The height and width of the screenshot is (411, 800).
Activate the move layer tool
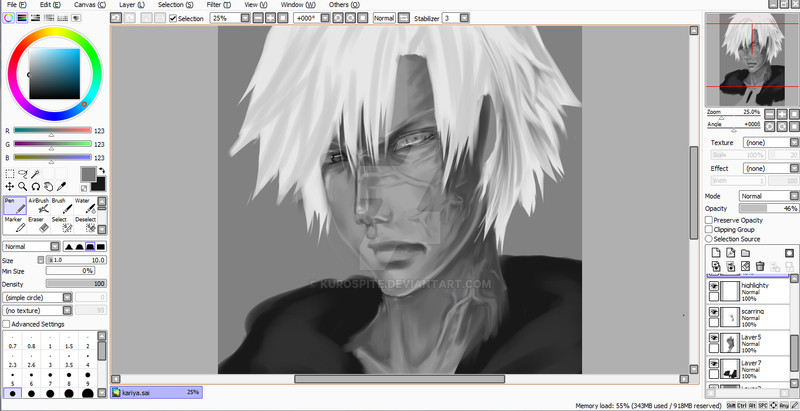point(10,187)
